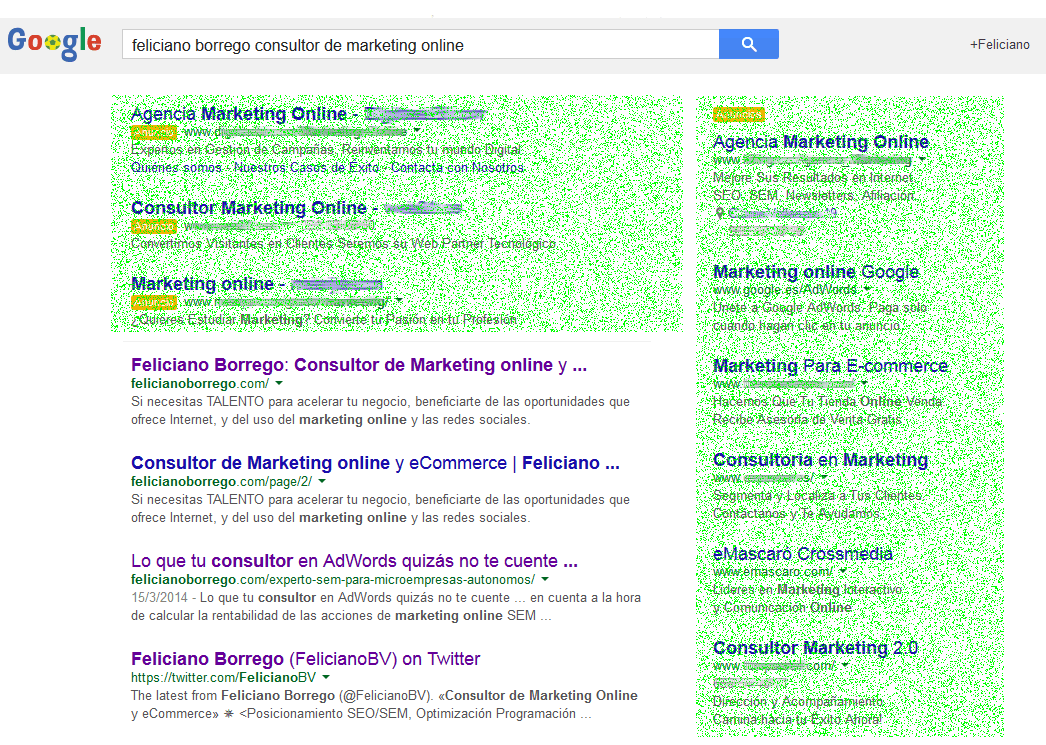Expand the dropdown arrow next to twitter.com/FelicianoBV
Image resolution: width=1046 pixels, height=745 pixels.
(x=326, y=678)
